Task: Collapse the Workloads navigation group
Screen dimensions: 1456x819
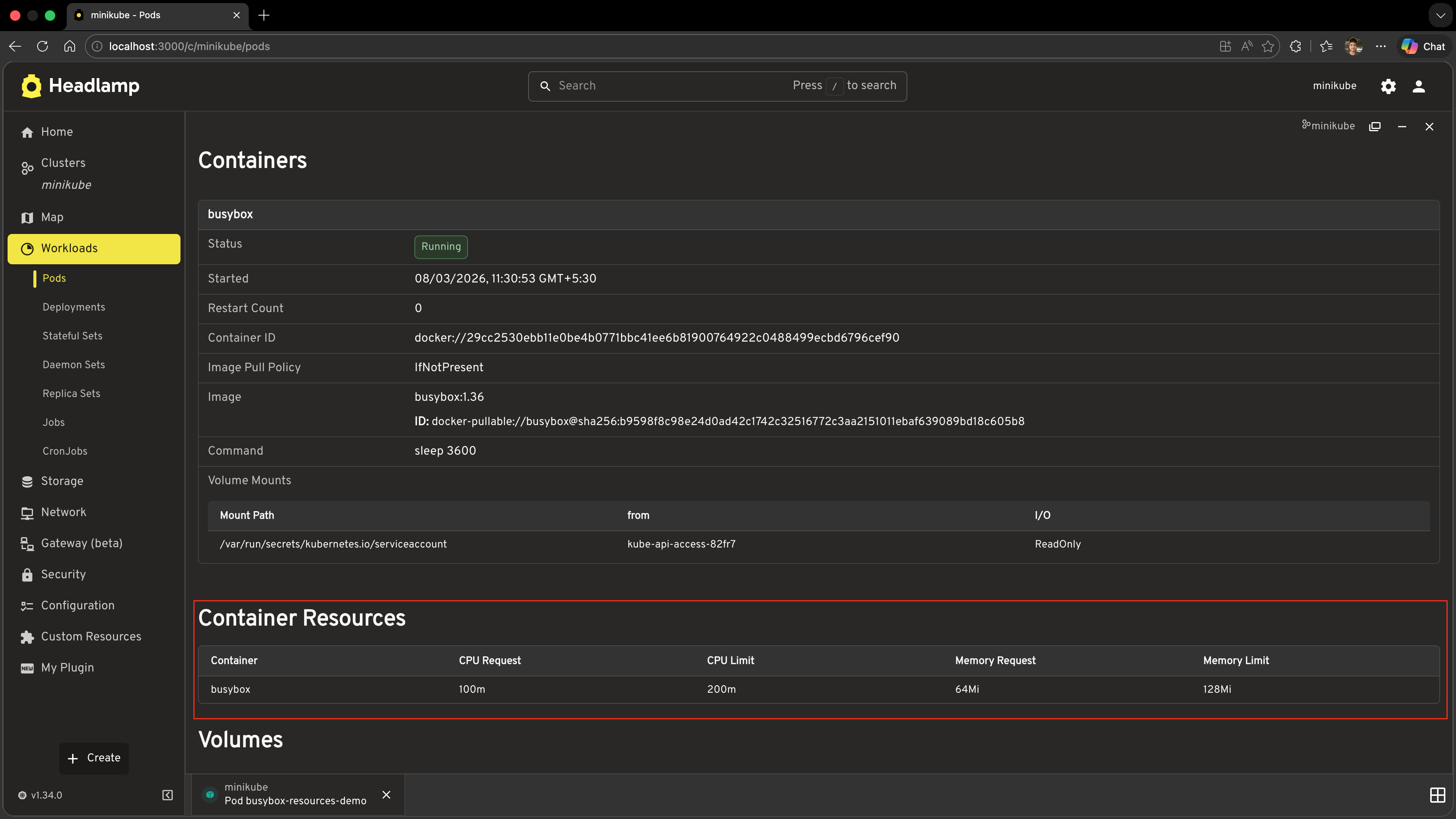Action: click(x=69, y=248)
